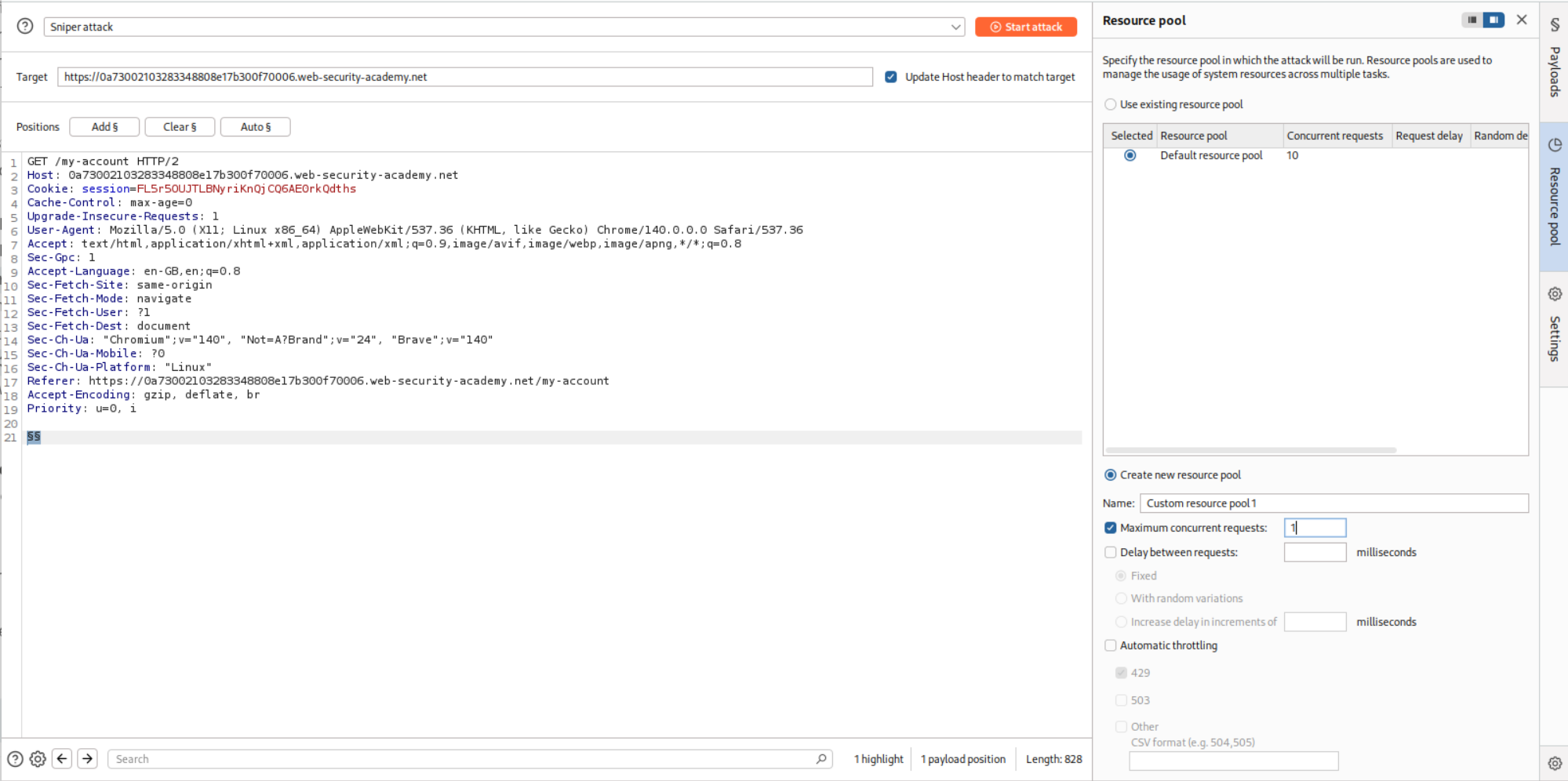Click the resource pool table horizontal scrollbar
Image resolution: width=1568 pixels, height=781 pixels.
(1250, 450)
